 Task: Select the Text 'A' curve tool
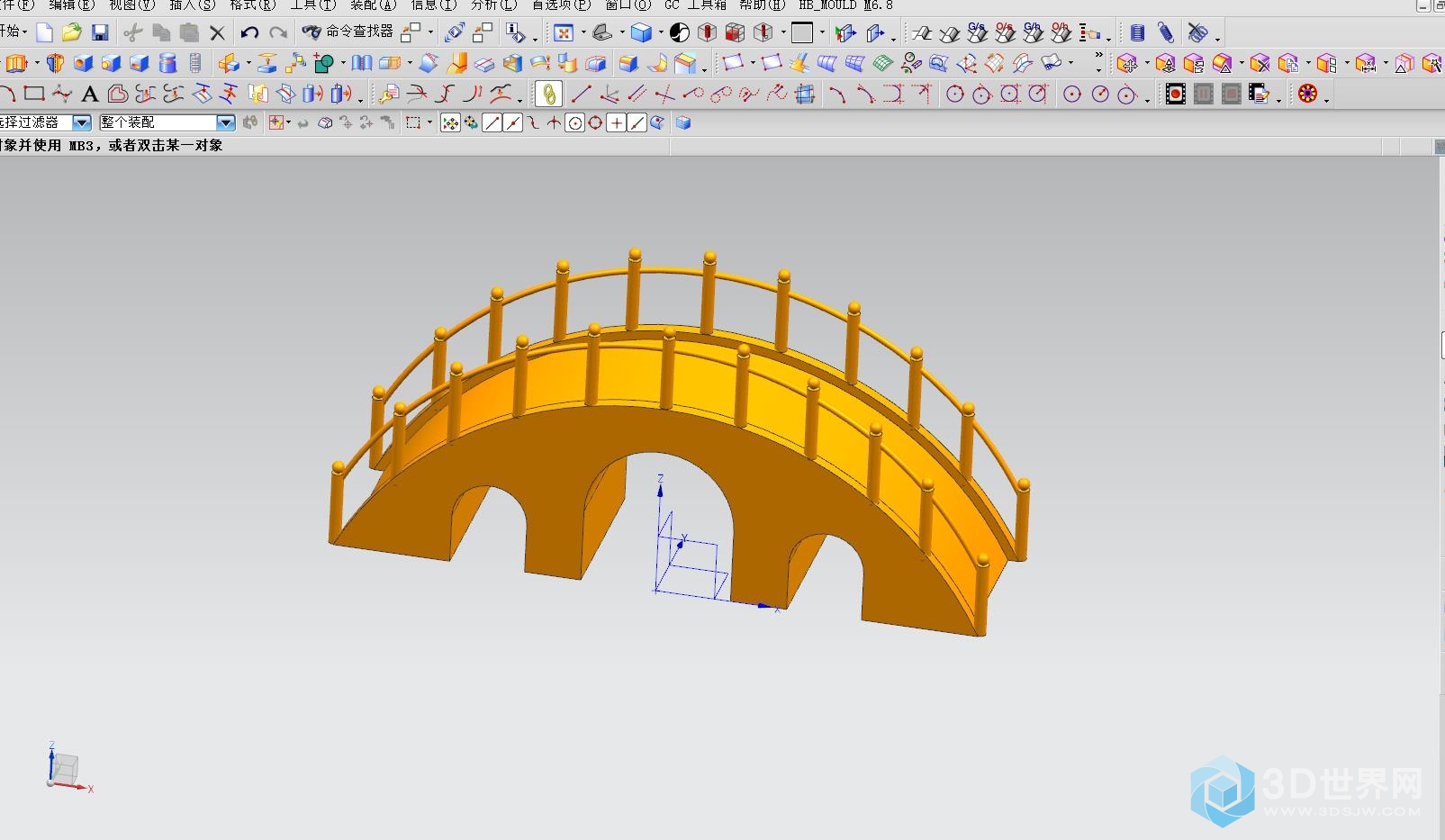coord(89,94)
